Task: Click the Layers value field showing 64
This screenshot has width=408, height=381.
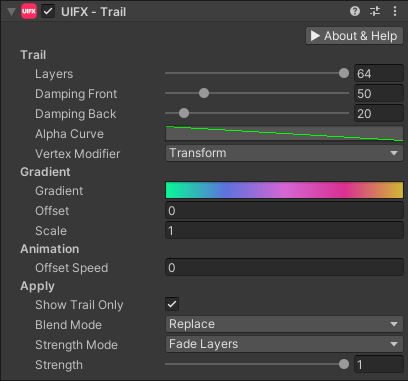Action: [379, 73]
